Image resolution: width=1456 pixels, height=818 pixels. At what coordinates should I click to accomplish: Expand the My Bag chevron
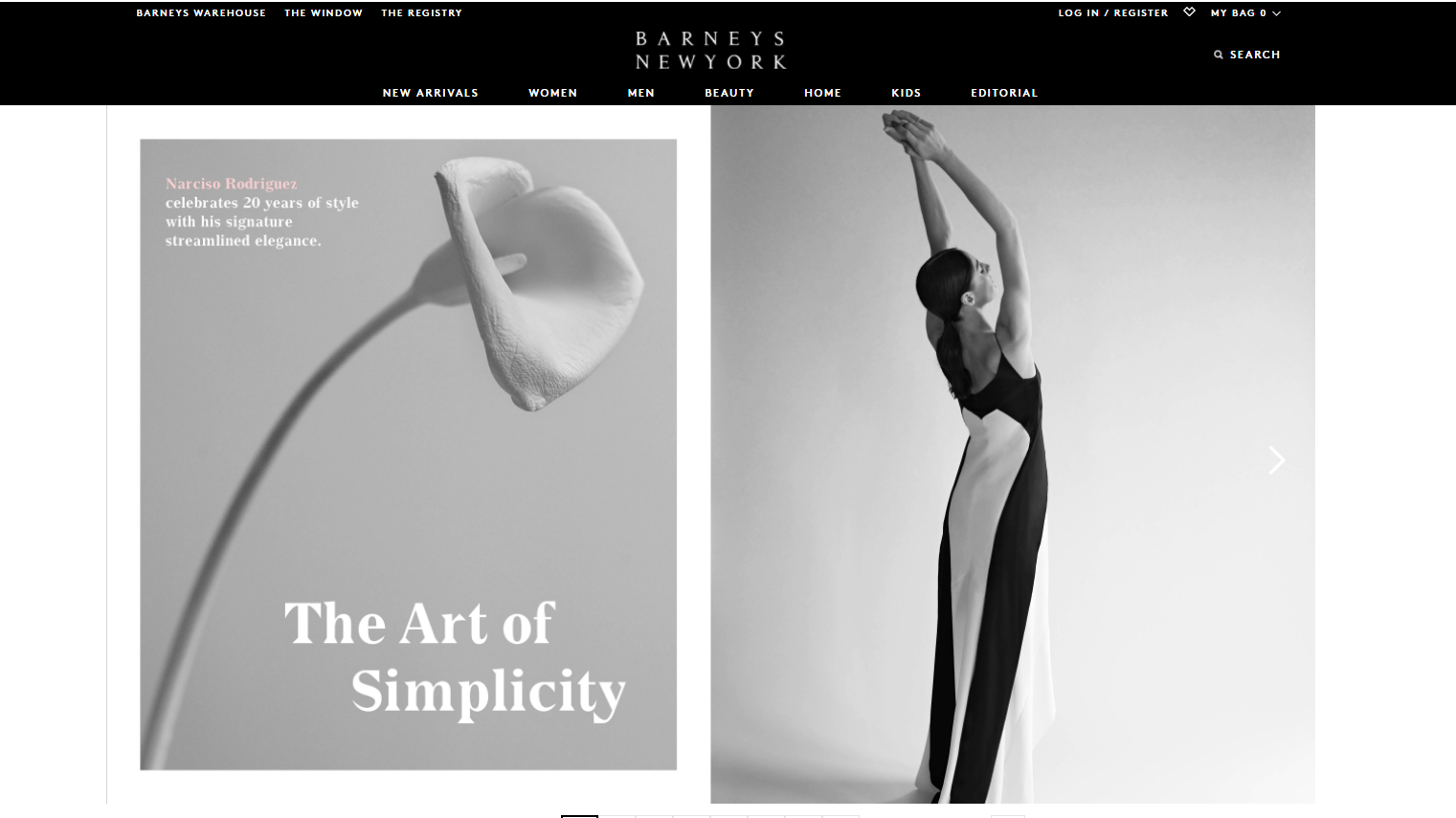1276,13
